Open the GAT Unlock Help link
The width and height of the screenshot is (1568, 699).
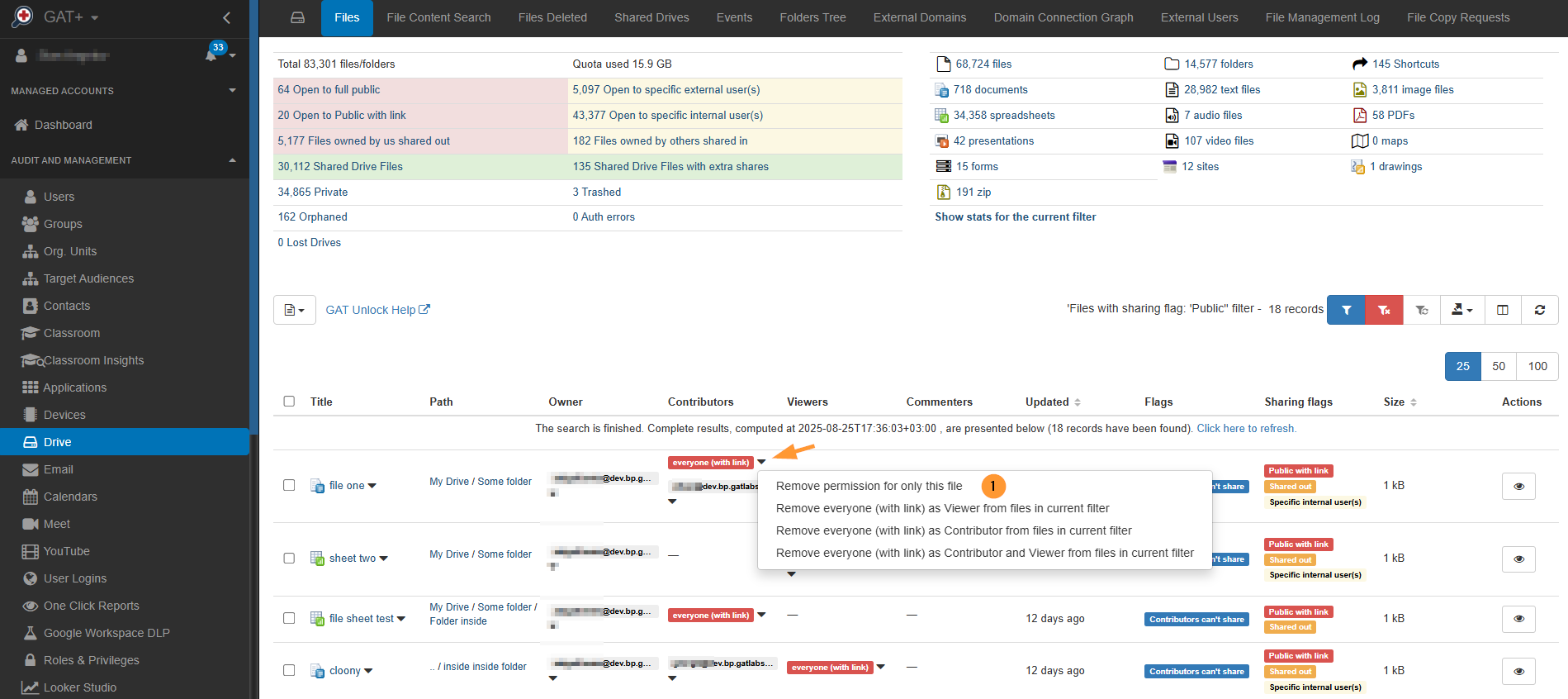click(377, 310)
